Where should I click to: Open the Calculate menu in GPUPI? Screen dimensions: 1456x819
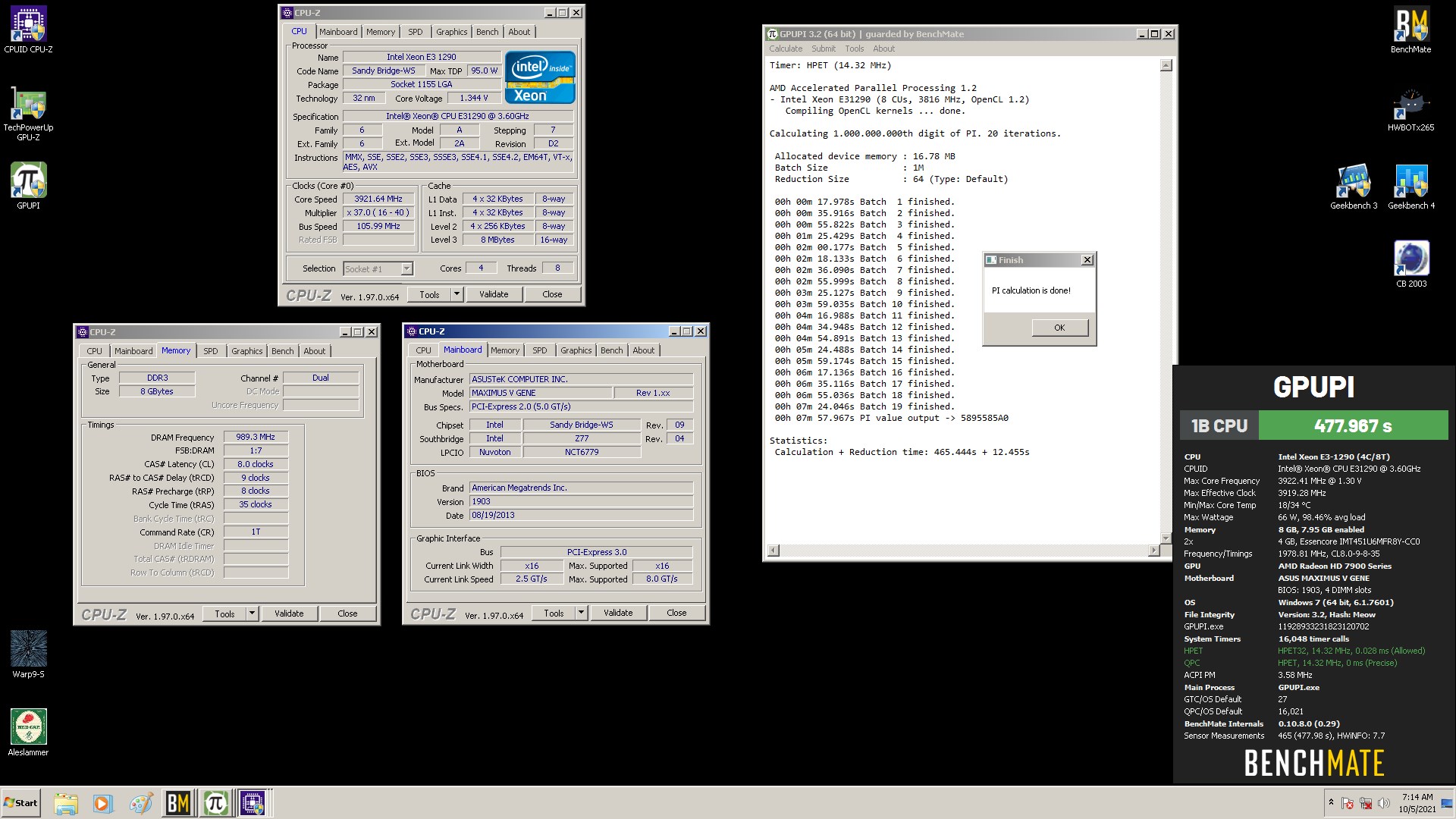[x=786, y=49]
